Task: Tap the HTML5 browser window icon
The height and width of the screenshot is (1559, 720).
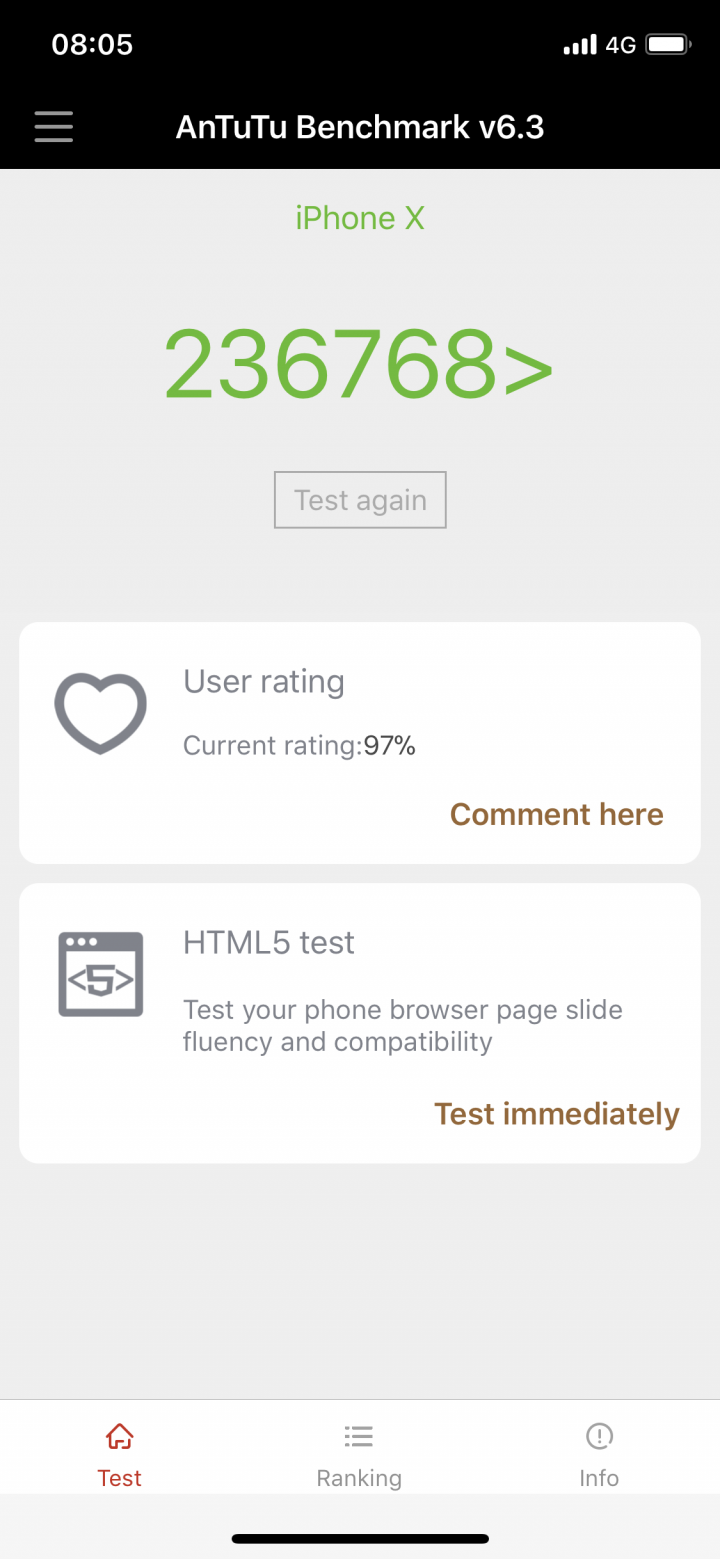Action: click(x=101, y=974)
